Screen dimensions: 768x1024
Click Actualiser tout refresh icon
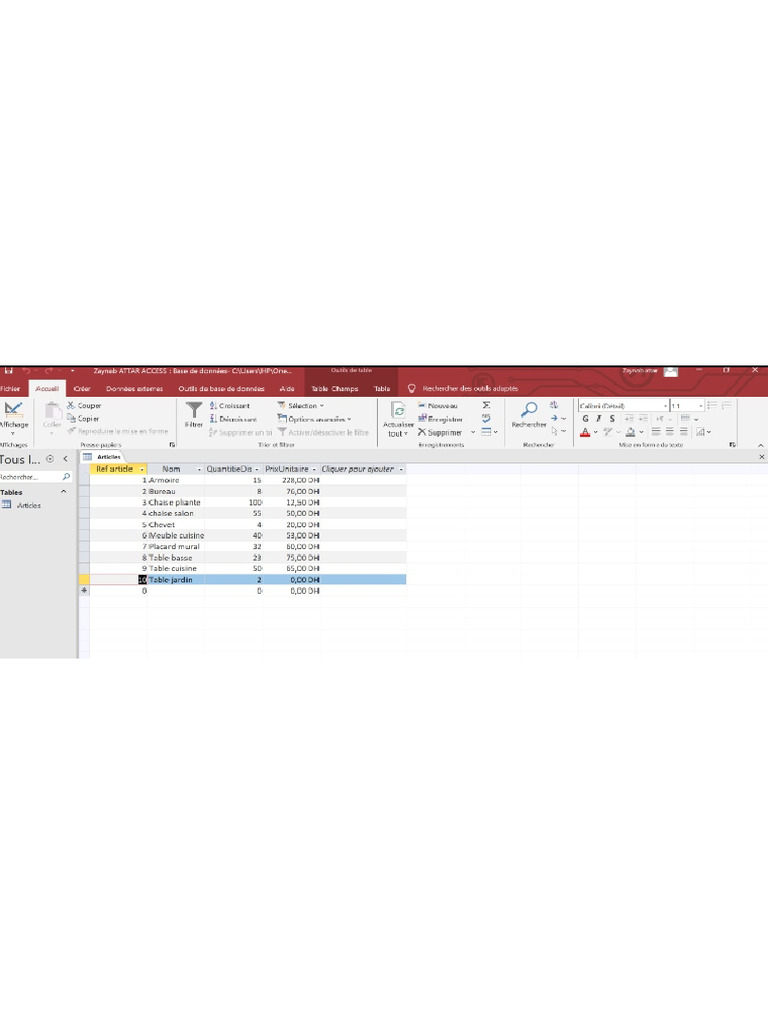398,410
